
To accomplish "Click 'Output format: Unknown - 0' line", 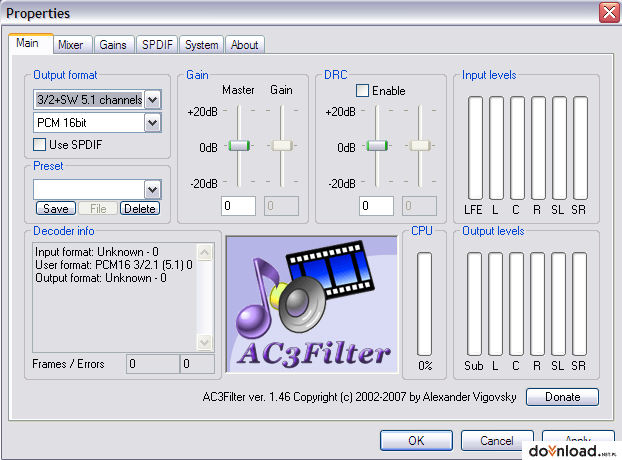I will 101,278.
